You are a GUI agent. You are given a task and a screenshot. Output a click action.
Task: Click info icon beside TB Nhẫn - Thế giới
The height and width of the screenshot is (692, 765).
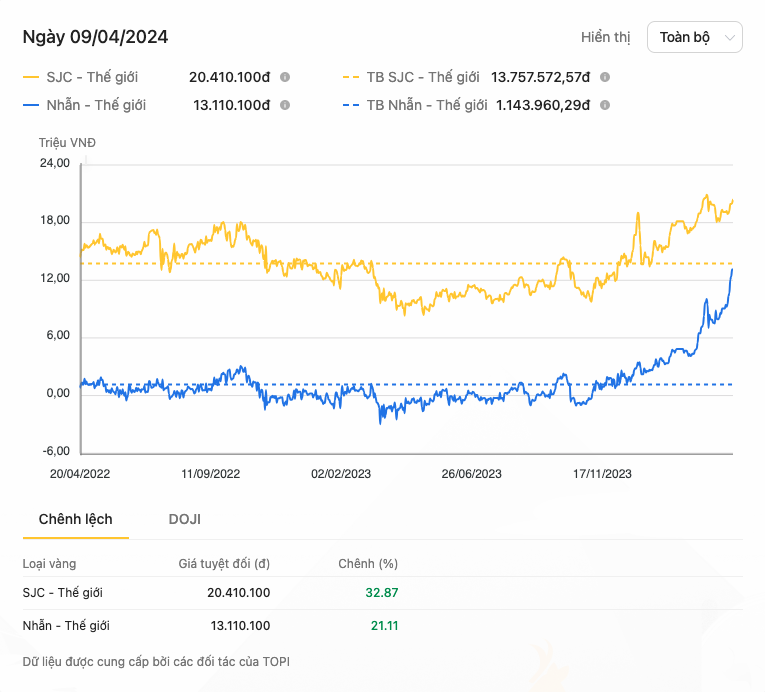pyautogui.click(x=605, y=105)
